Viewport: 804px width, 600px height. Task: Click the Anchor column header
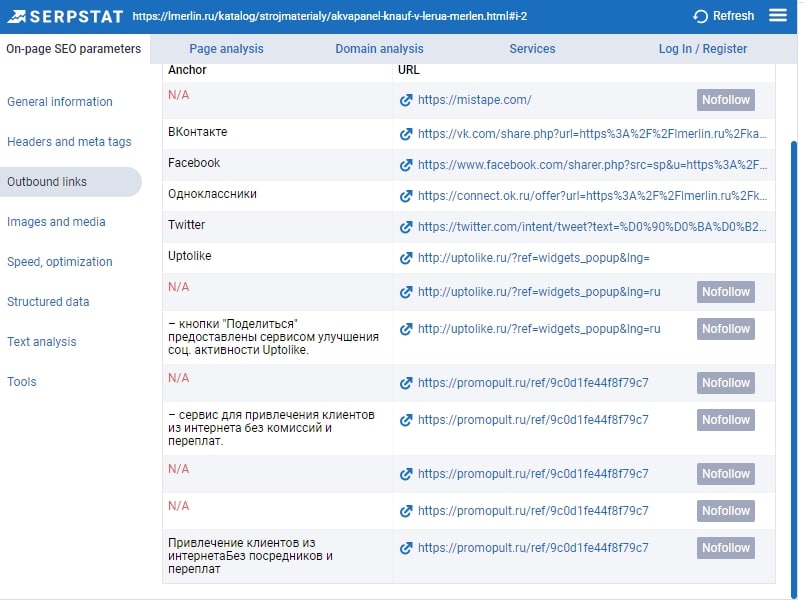pyautogui.click(x=187, y=70)
